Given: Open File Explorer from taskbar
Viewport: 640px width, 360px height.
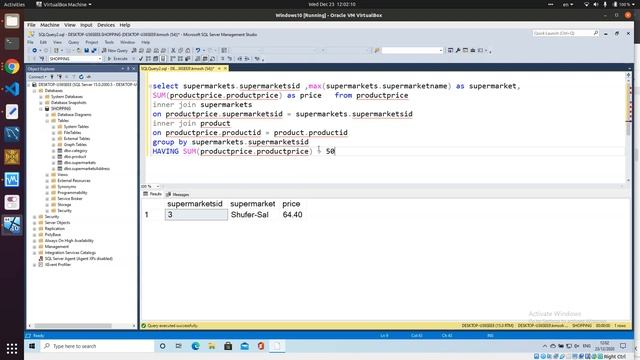Looking at the screenshot, I should 212,346.
